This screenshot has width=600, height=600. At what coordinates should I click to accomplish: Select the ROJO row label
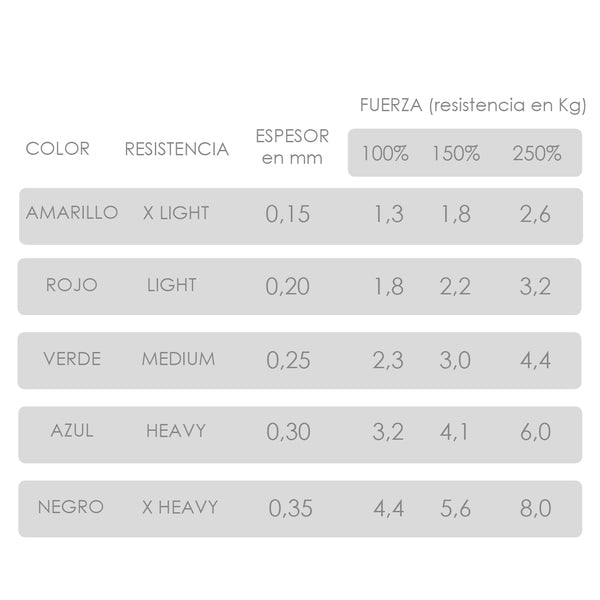(72, 285)
